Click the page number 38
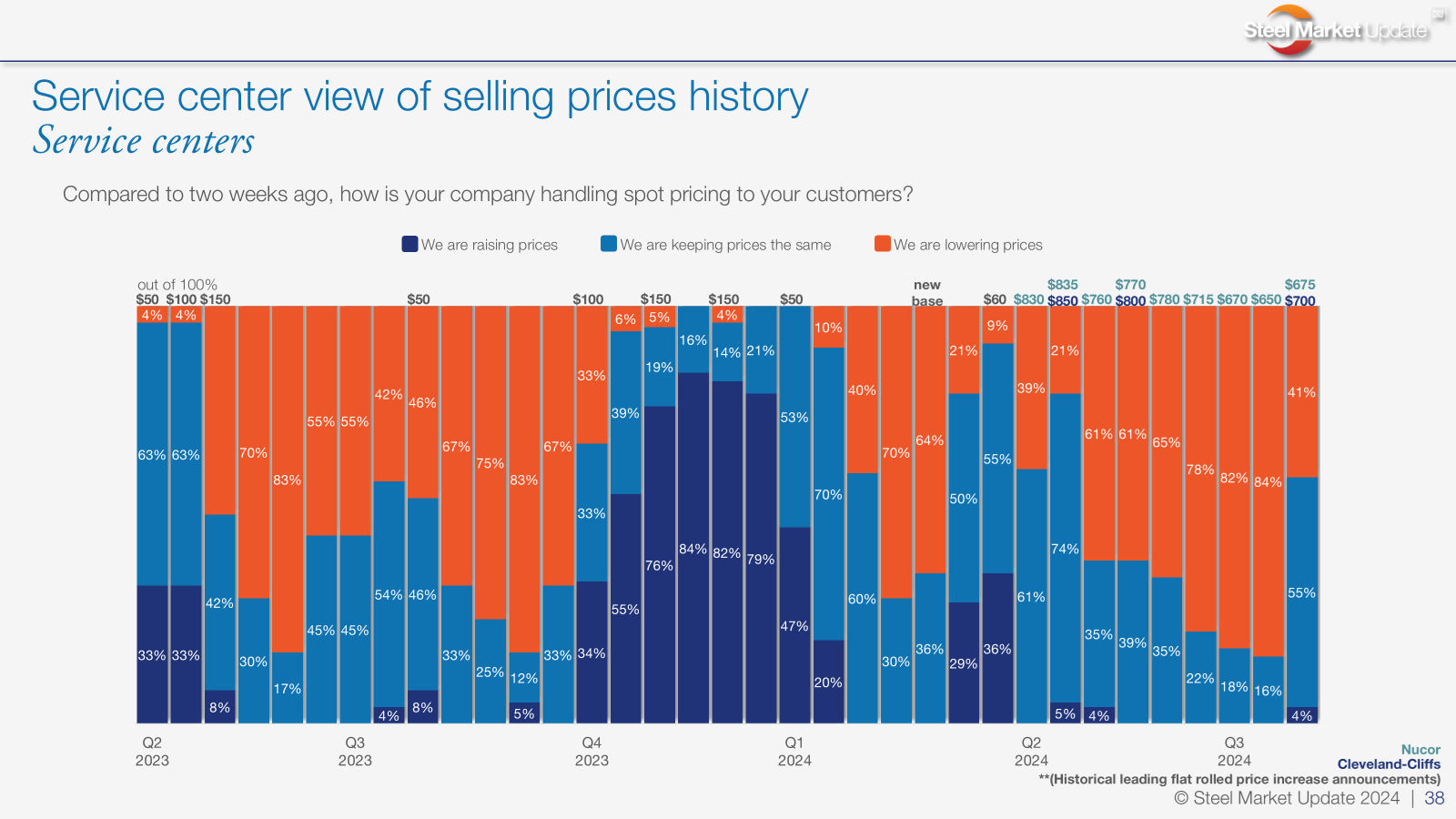 click(1434, 798)
